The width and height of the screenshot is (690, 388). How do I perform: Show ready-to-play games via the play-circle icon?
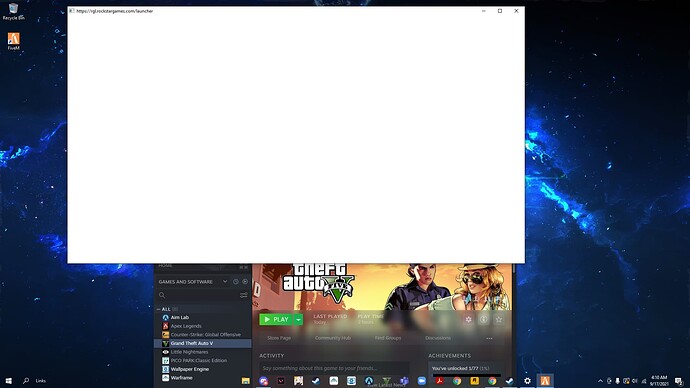point(245,282)
